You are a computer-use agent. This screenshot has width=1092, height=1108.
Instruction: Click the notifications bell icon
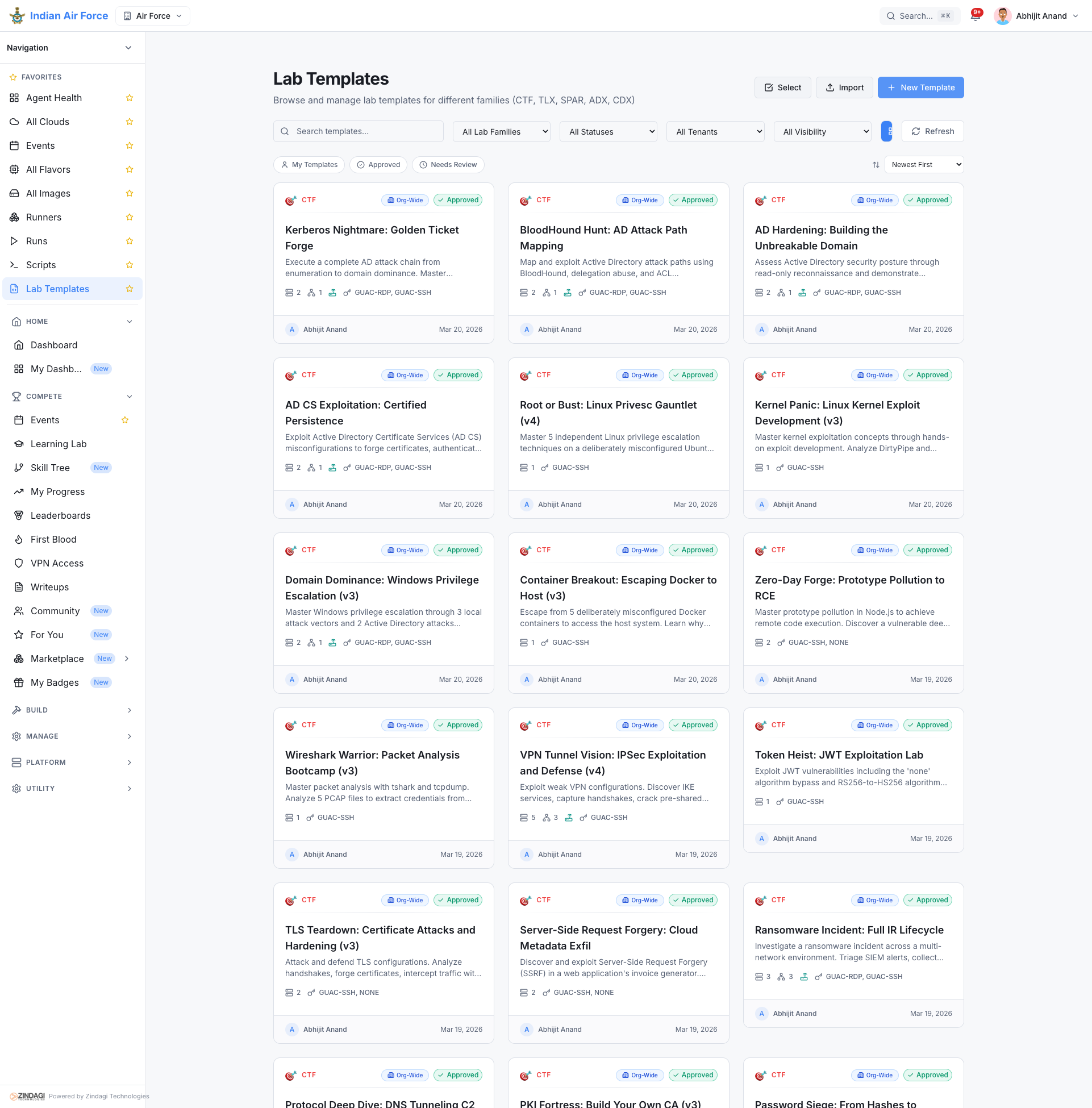[x=974, y=16]
